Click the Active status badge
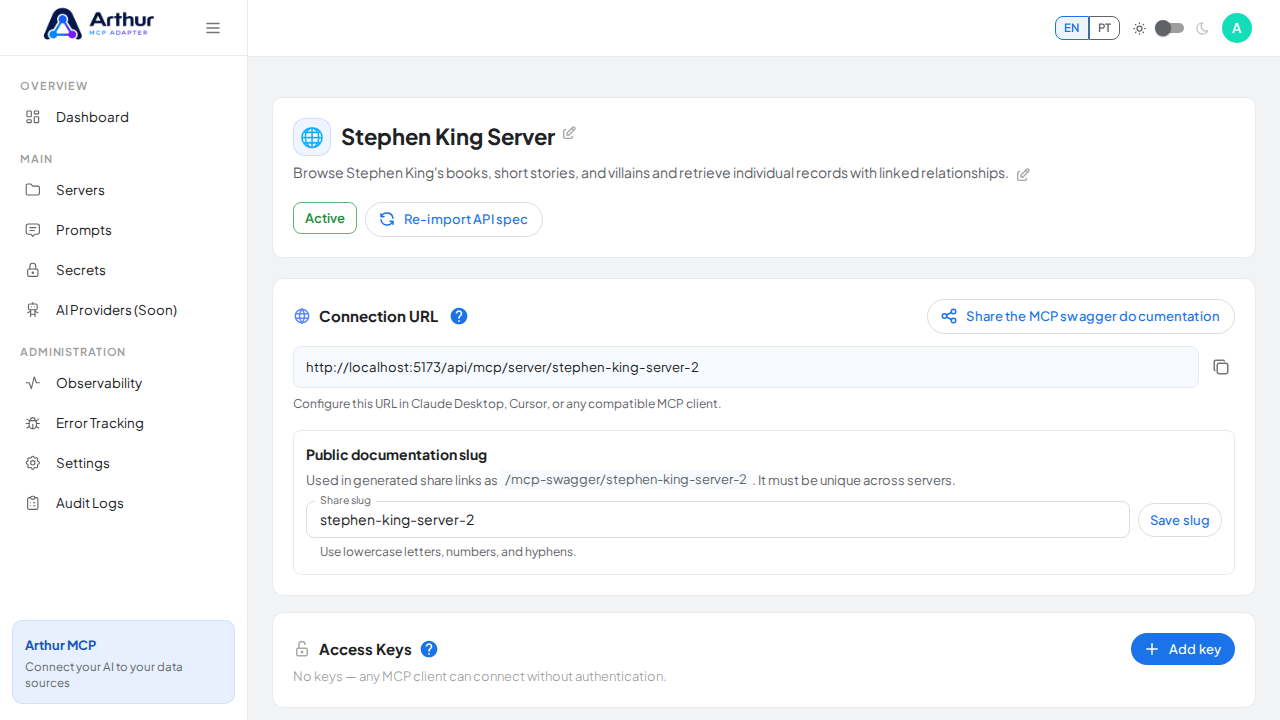This screenshot has width=1280, height=720. point(325,218)
